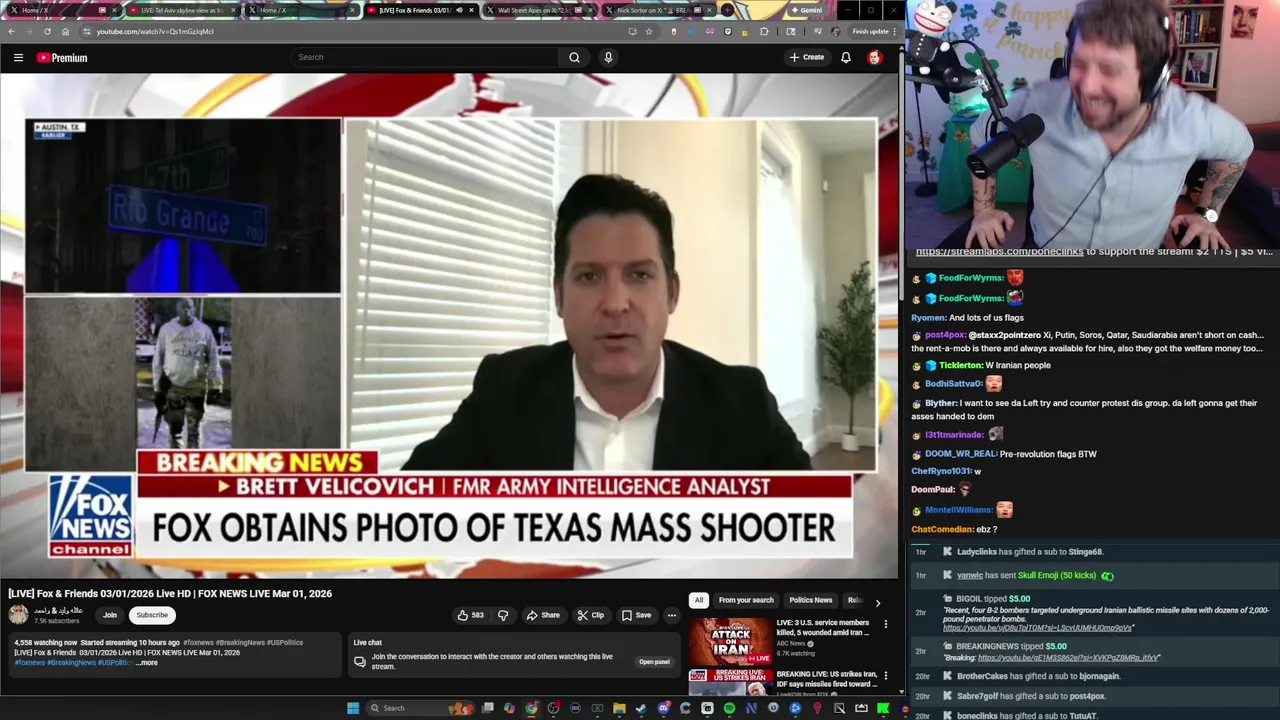Image resolution: width=1280 pixels, height=720 pixels.
Task: Open the YouTube account avatar menu
Action: click(x=875, y=57)
